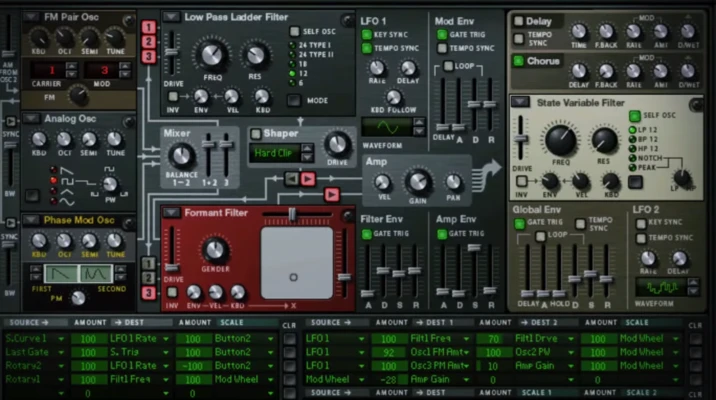Click the Low Pass Ladder Filter MODE button
The image size is (716, 400).
pos(294,100)
